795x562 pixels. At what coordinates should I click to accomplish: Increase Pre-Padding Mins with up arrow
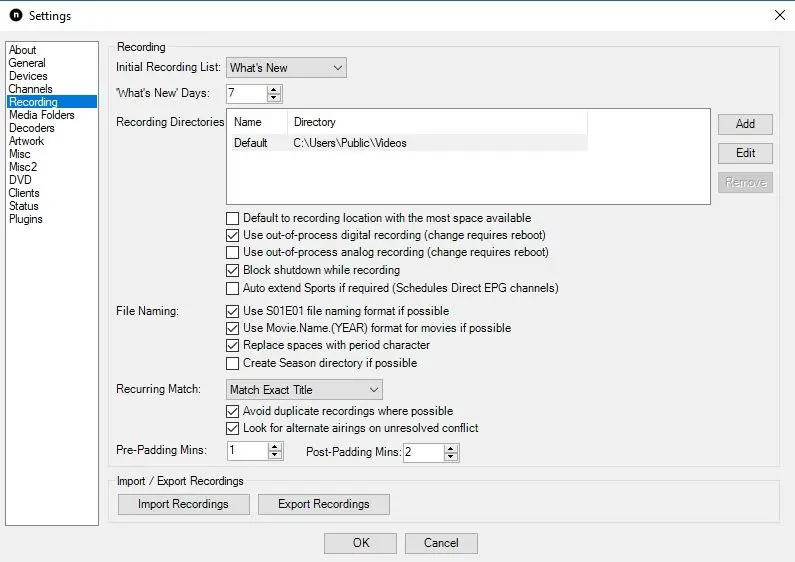pos(275,446)
